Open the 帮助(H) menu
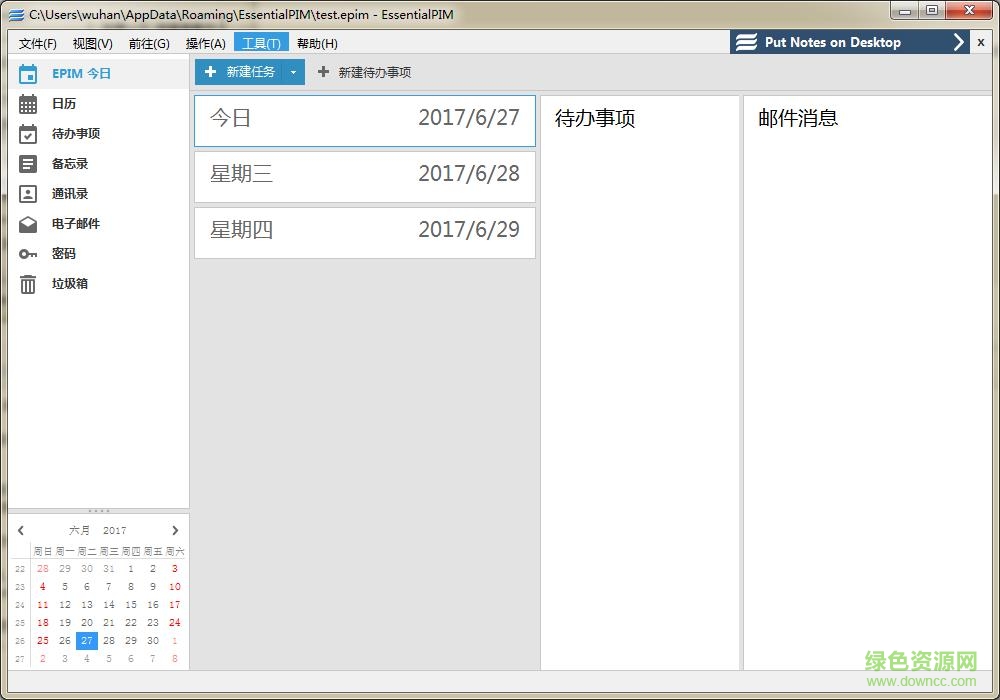Image resolution: width=1000 pixels, height=700 pixels. [317, 43]
